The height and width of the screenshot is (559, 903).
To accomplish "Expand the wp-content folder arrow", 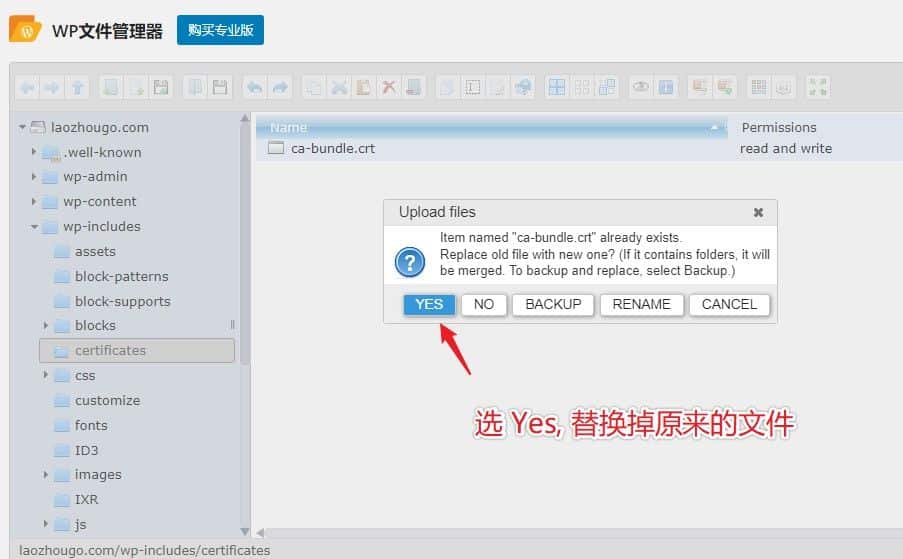I will tap(33, 201).
